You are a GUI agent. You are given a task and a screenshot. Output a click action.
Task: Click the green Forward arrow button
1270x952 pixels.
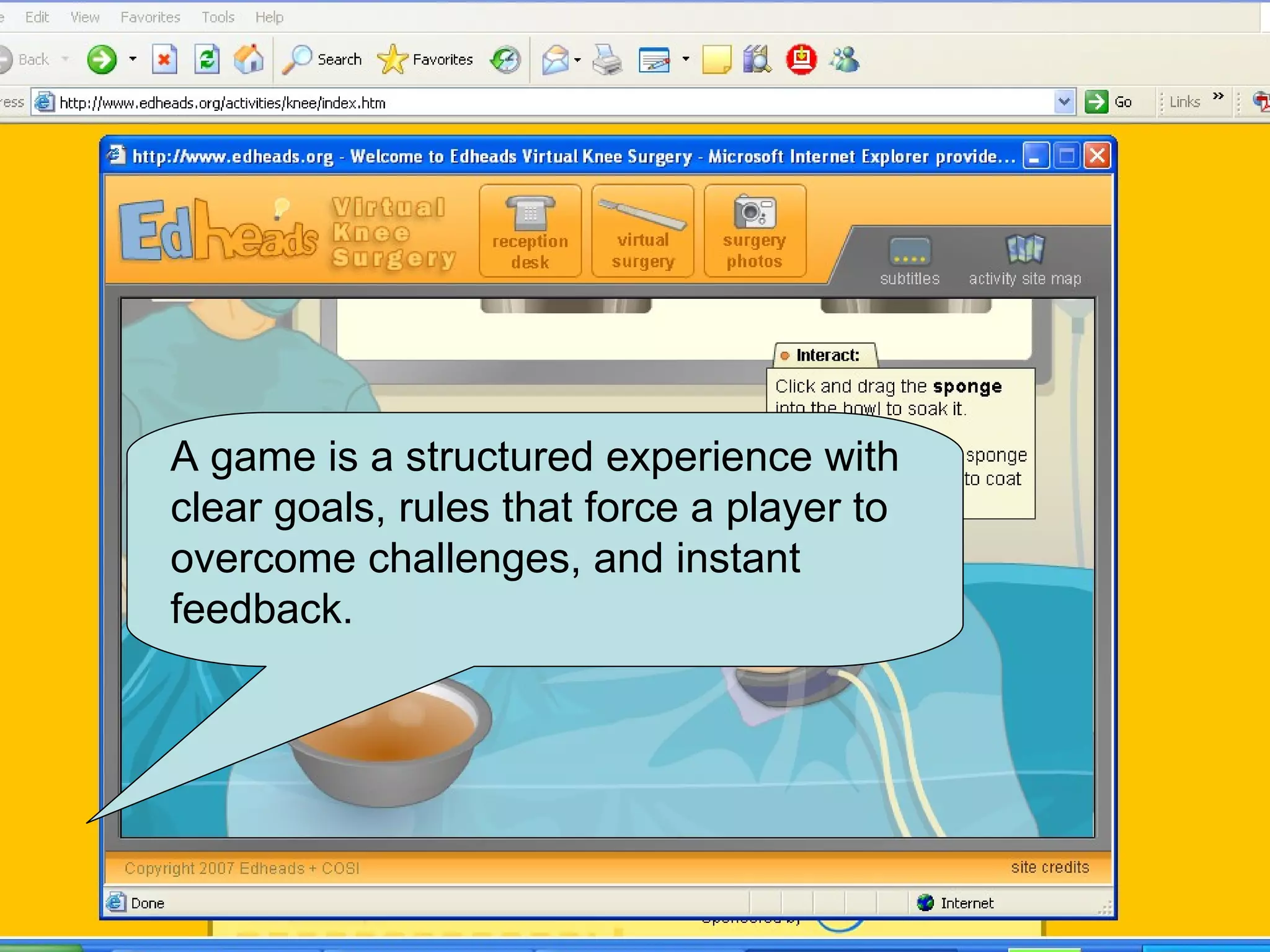tap(102, 59)
